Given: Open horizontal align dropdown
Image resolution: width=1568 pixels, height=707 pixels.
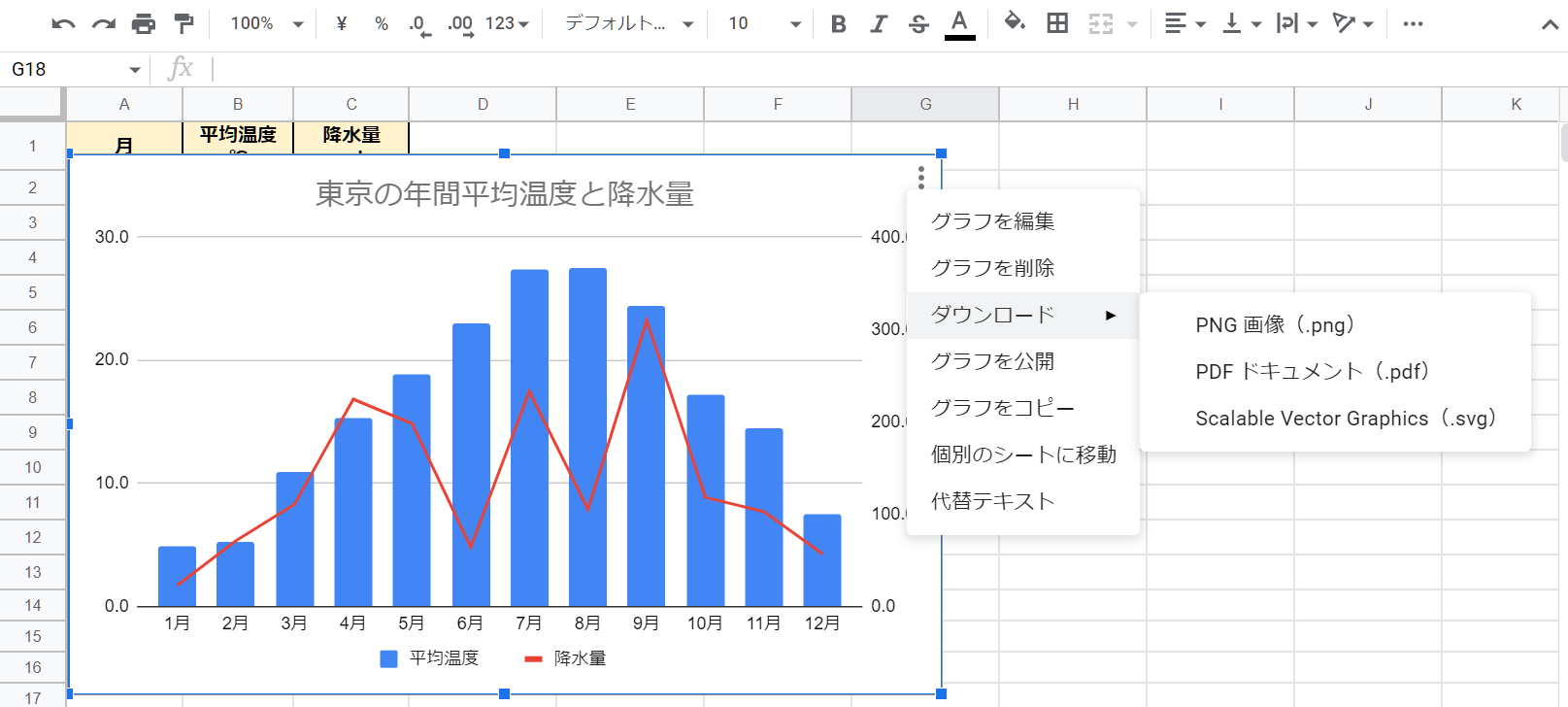Looking at the screenshot, I should (1185, 23).
